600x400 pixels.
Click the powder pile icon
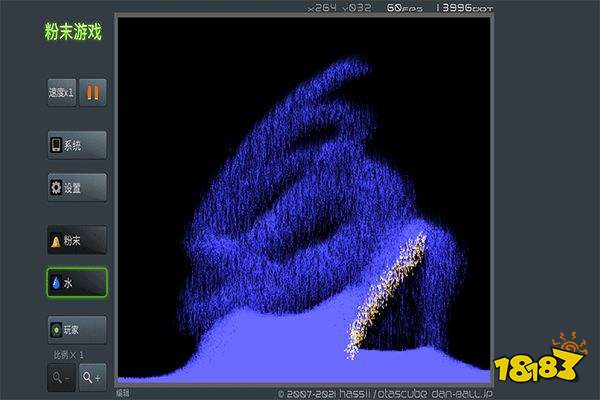tap(56, 241)
